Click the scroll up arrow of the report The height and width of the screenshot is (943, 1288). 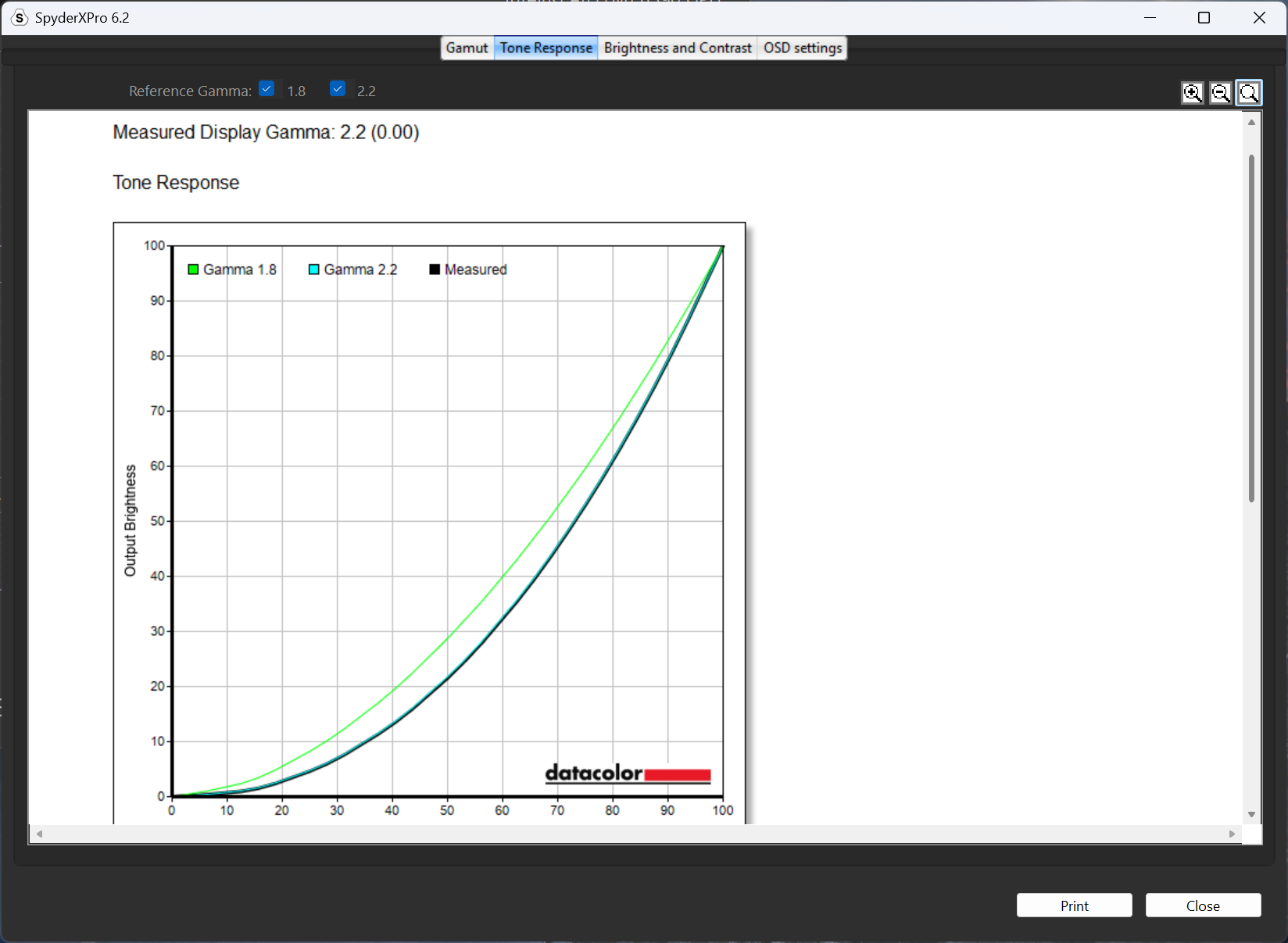coord(1251,122)
